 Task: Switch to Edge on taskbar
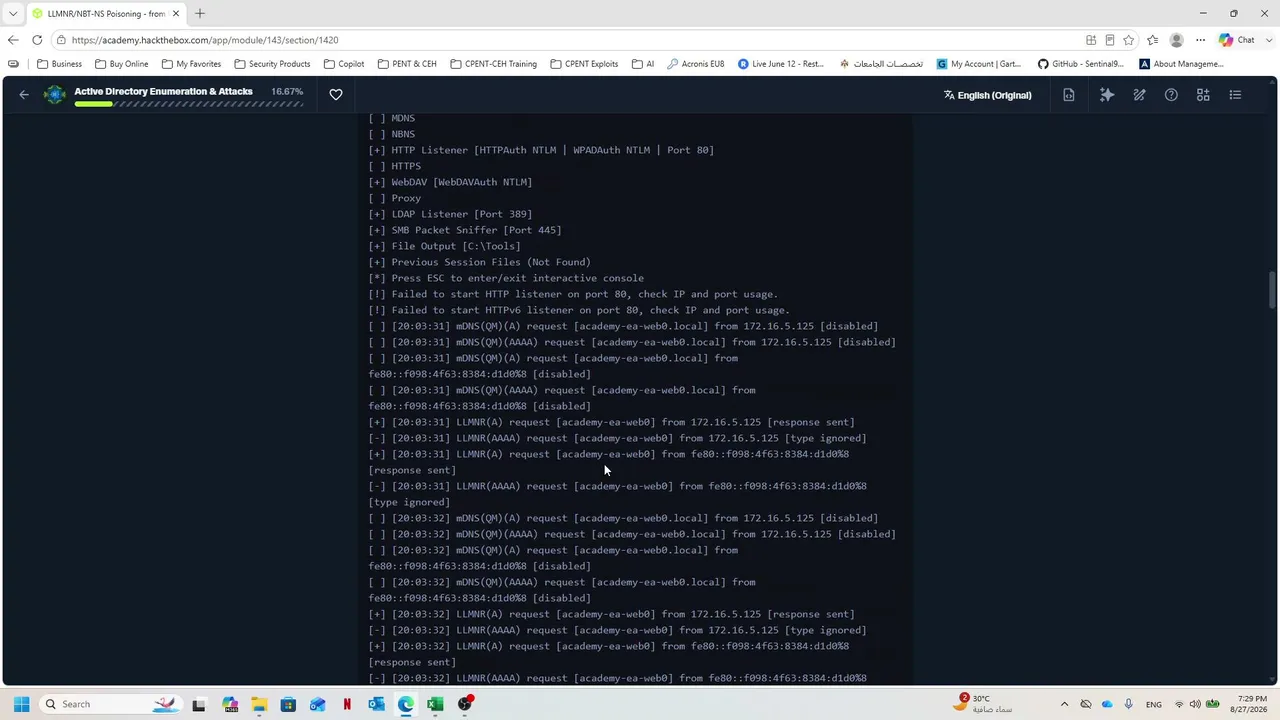[x=406, y=704]
